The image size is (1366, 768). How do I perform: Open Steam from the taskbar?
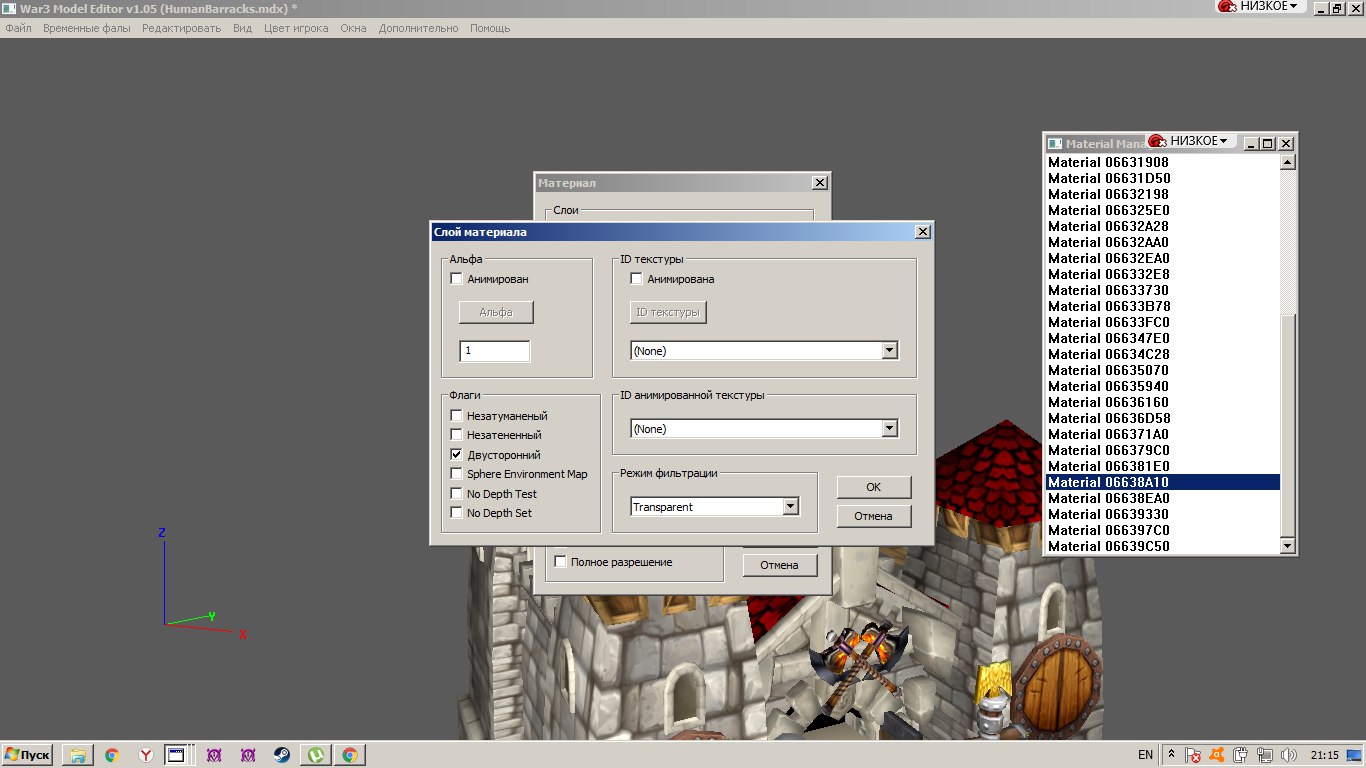(282, 755)
